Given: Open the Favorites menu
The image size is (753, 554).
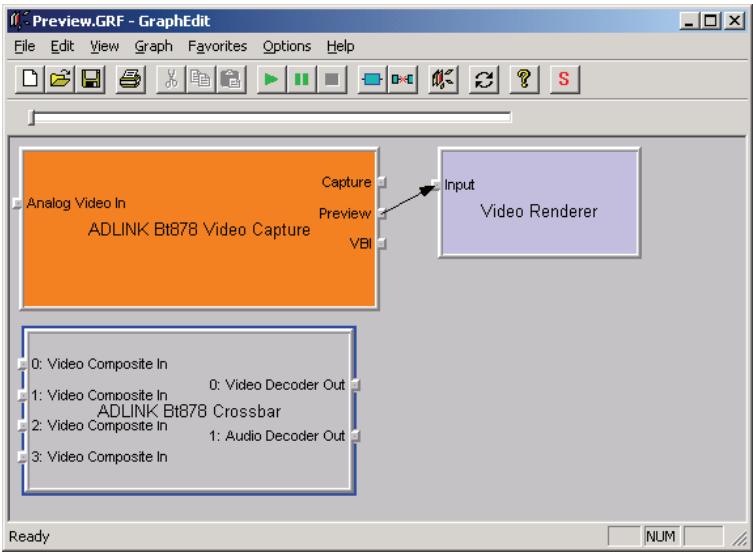Looking at the screenshot, I should pyautogui.click(x=218, y=47).
